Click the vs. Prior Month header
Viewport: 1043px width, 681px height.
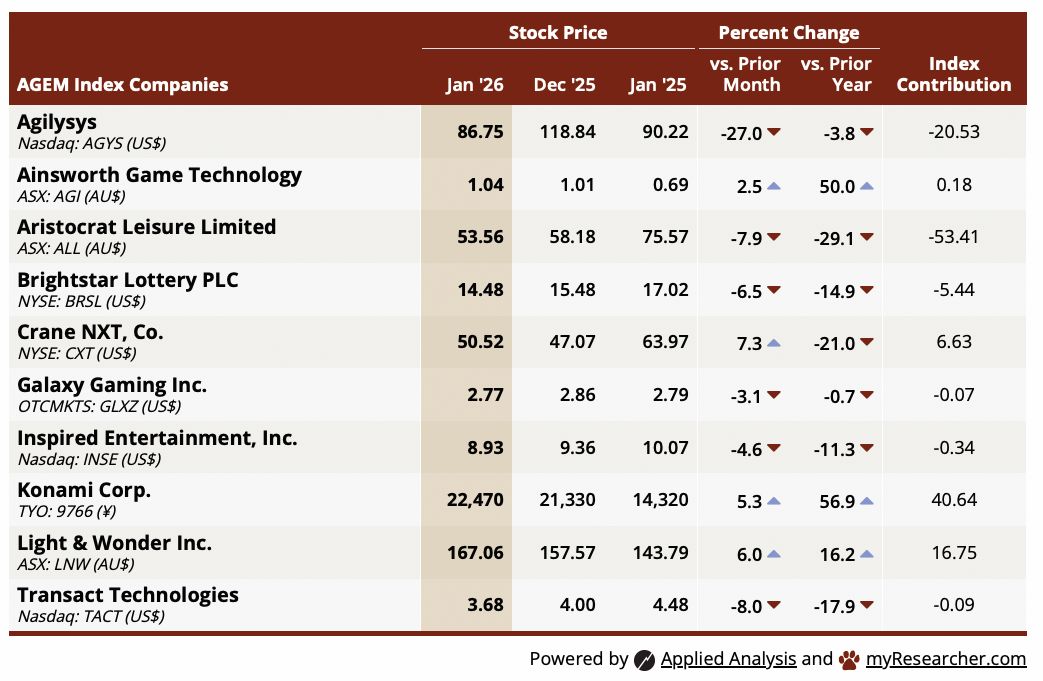(744, 74)
